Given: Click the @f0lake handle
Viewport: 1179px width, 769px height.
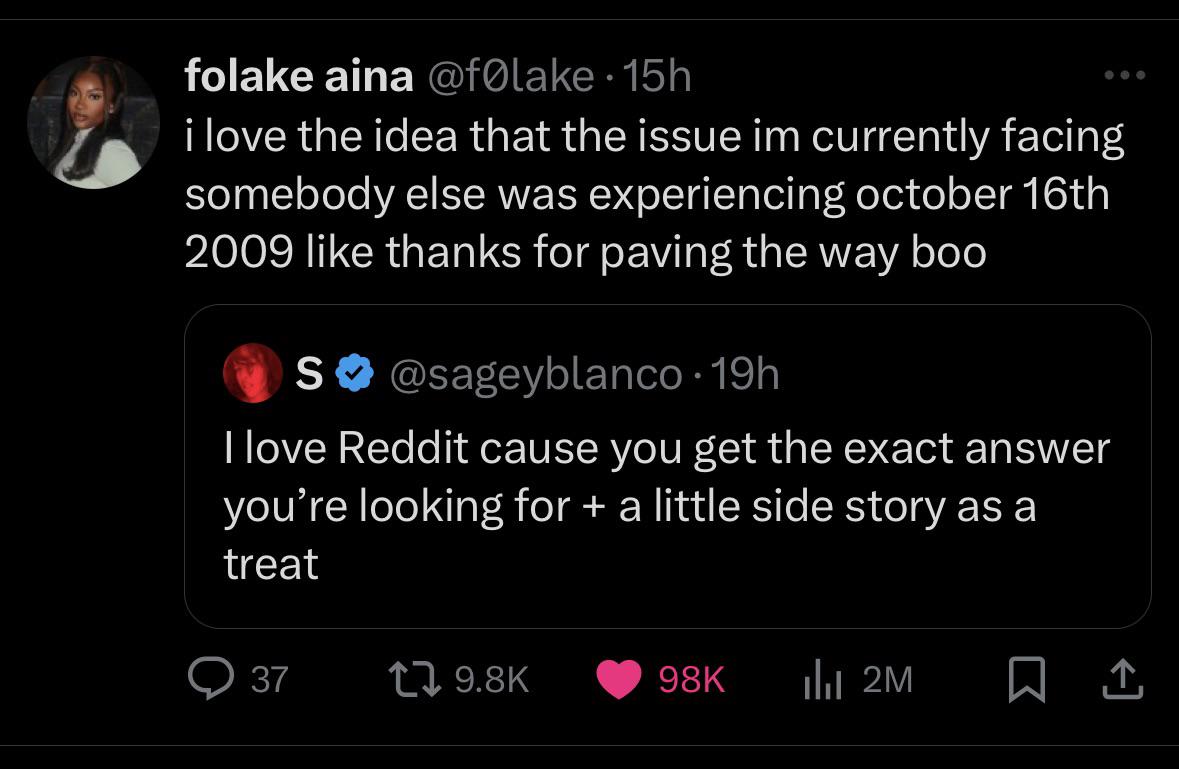Looking at the screenshot, I should click(x=510, y=77).
